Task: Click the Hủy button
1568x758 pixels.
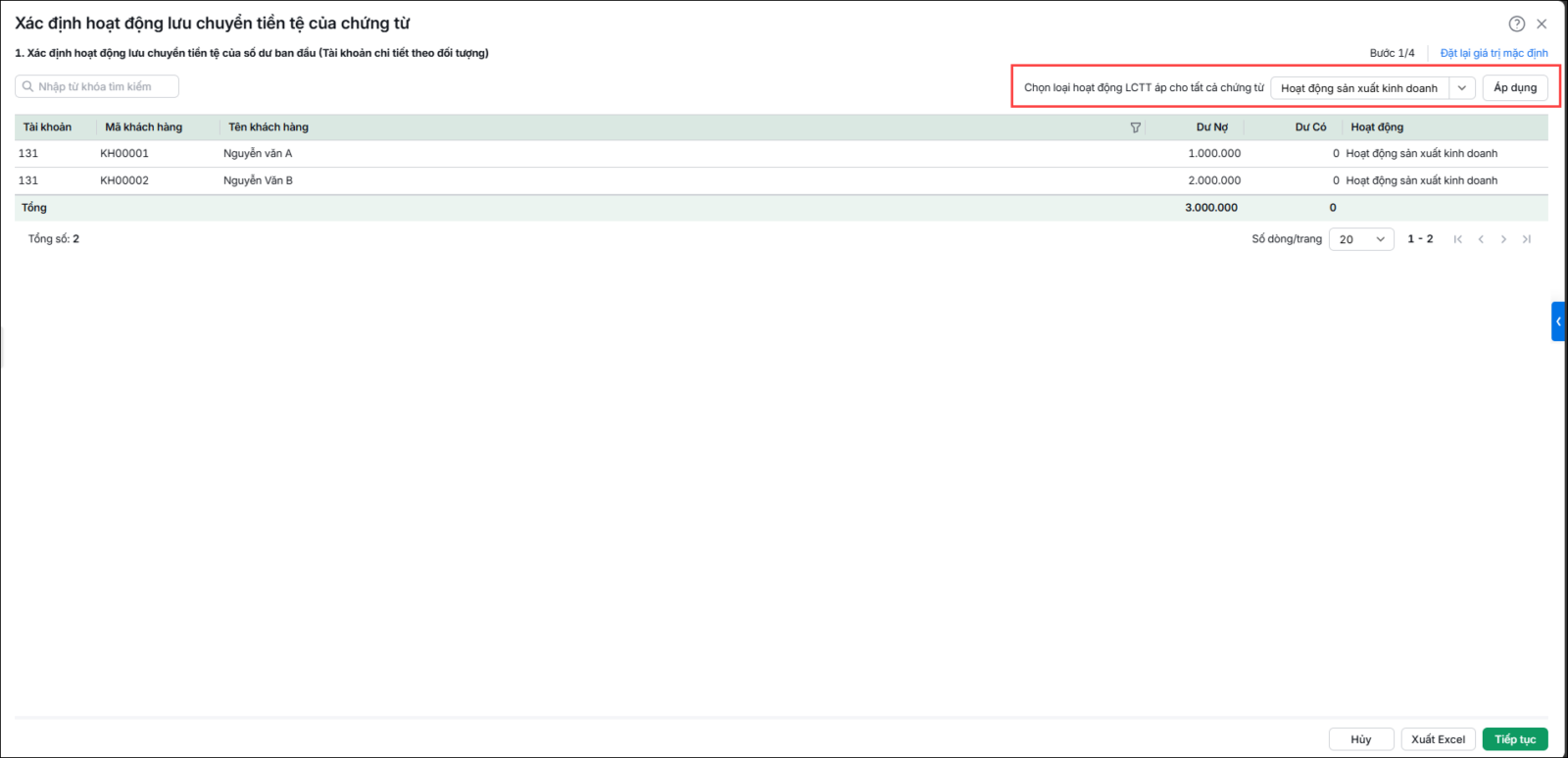Action: tap(1361, 739)
